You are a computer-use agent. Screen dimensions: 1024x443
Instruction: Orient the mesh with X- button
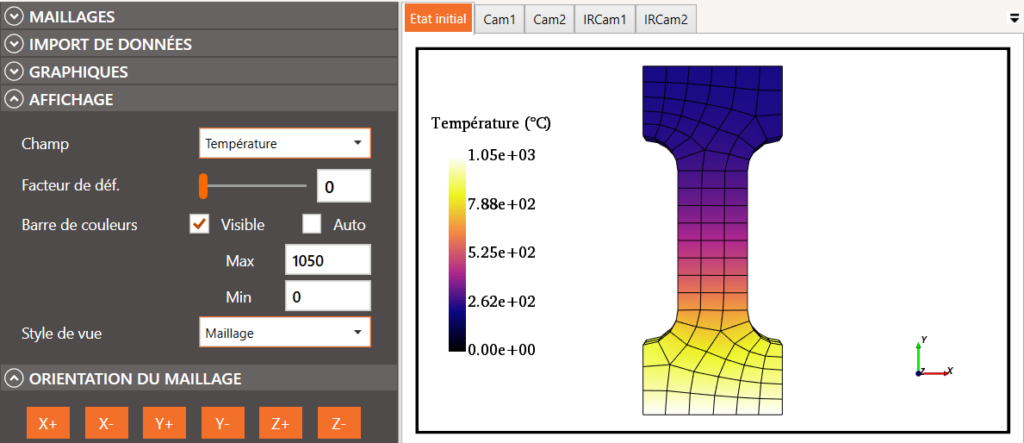pyautogui.click(x=106, y=423)
